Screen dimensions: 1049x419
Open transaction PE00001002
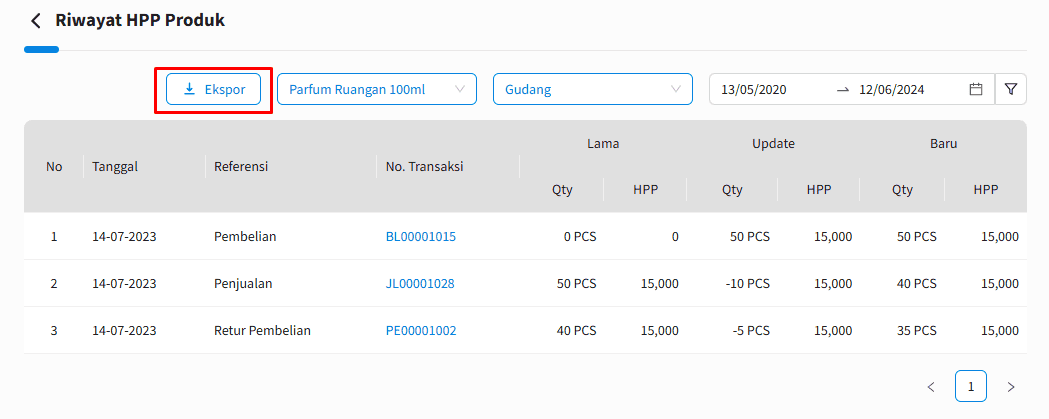coord(421,331)
